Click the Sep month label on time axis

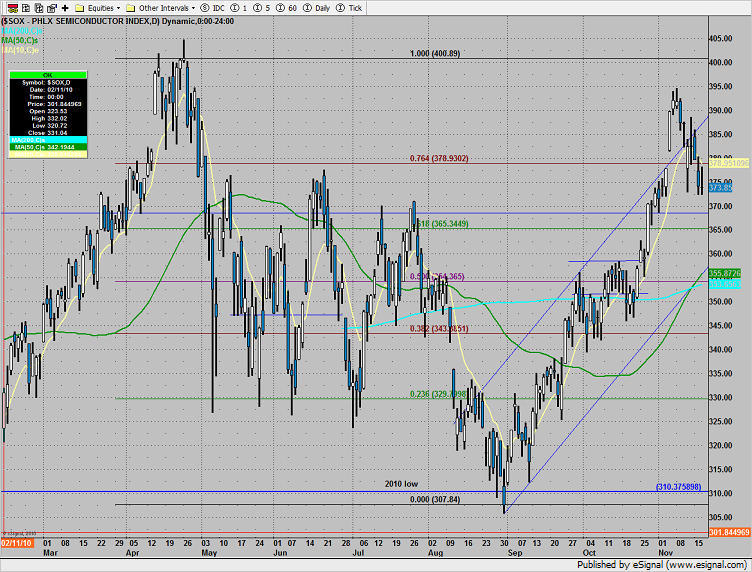(515, 553)
